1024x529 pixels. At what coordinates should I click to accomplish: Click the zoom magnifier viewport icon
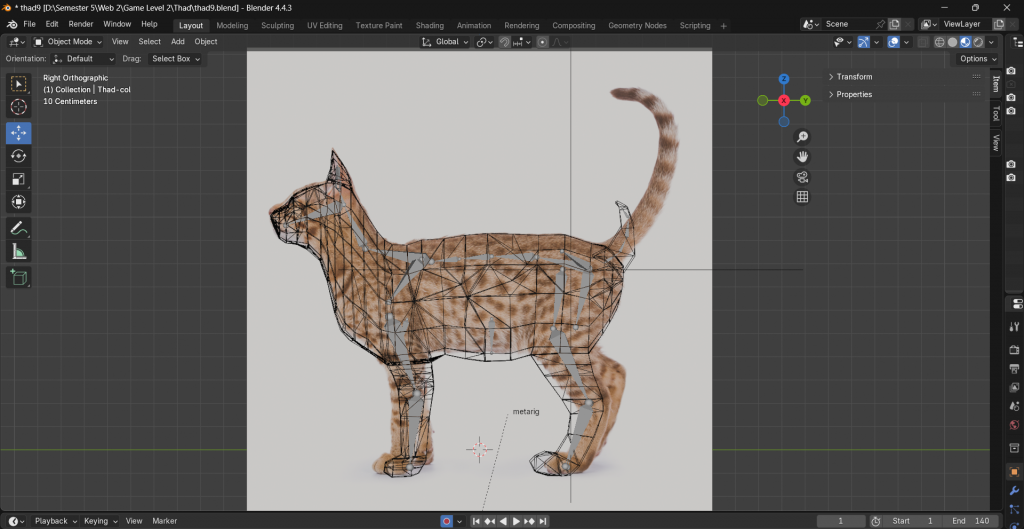click(x=802, y=137)
